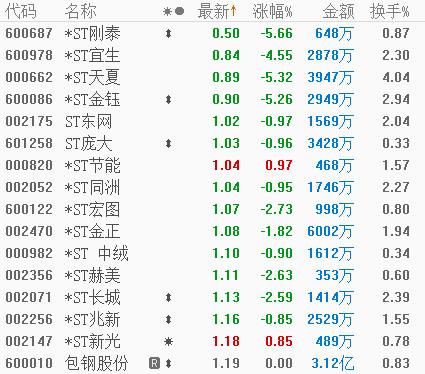Screen dimensions: 425x374
Task: Sort by the 金额 column header
Action: pos(338,11)
